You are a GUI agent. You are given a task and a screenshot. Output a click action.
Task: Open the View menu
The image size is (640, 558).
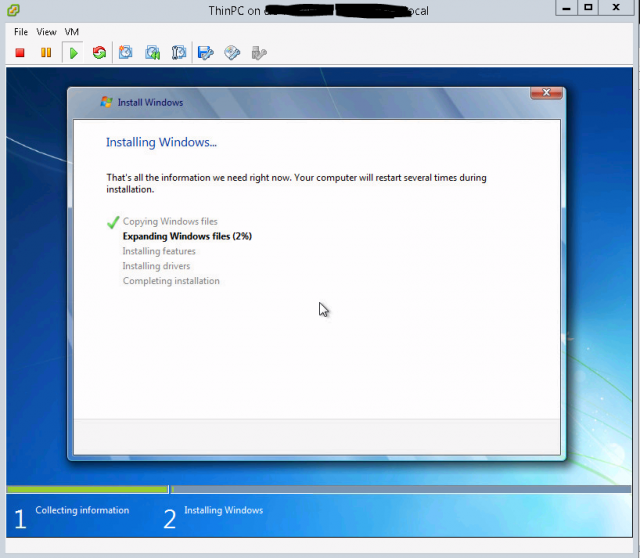[46, 32]
